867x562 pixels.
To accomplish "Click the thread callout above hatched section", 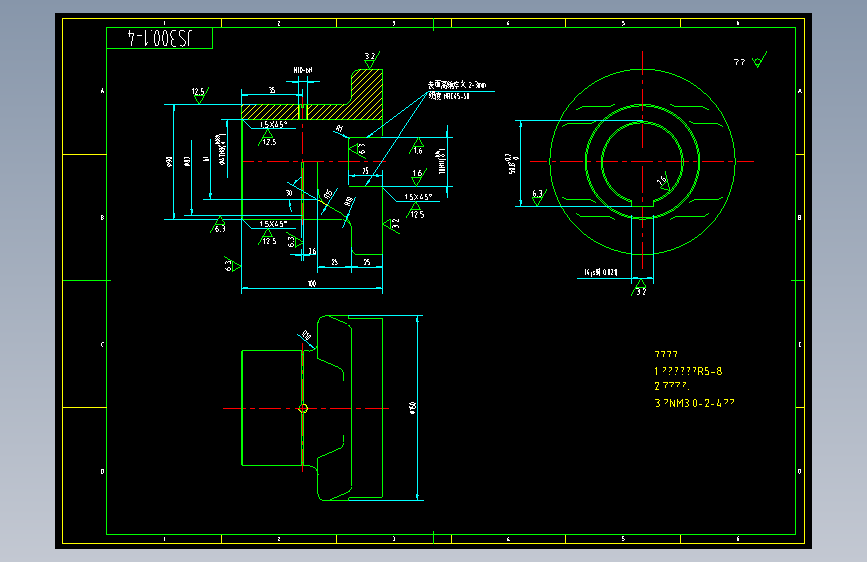I will pyautogui.click(x=302, y=70).
